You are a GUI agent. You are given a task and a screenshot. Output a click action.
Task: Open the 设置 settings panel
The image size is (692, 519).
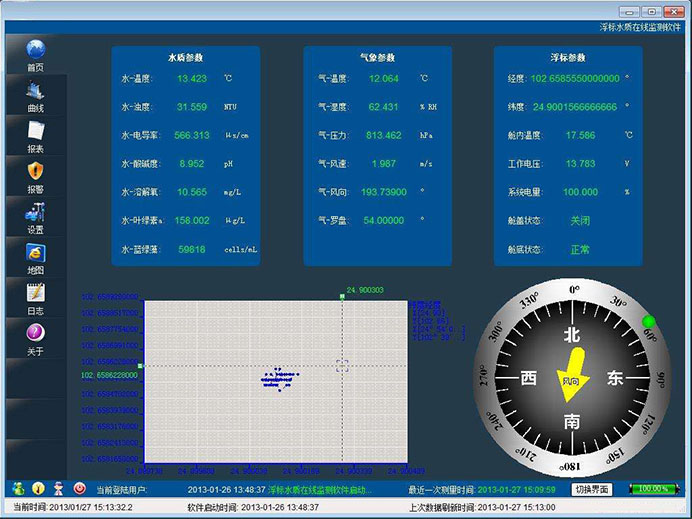pyautogui.click(x=36, y=214)
